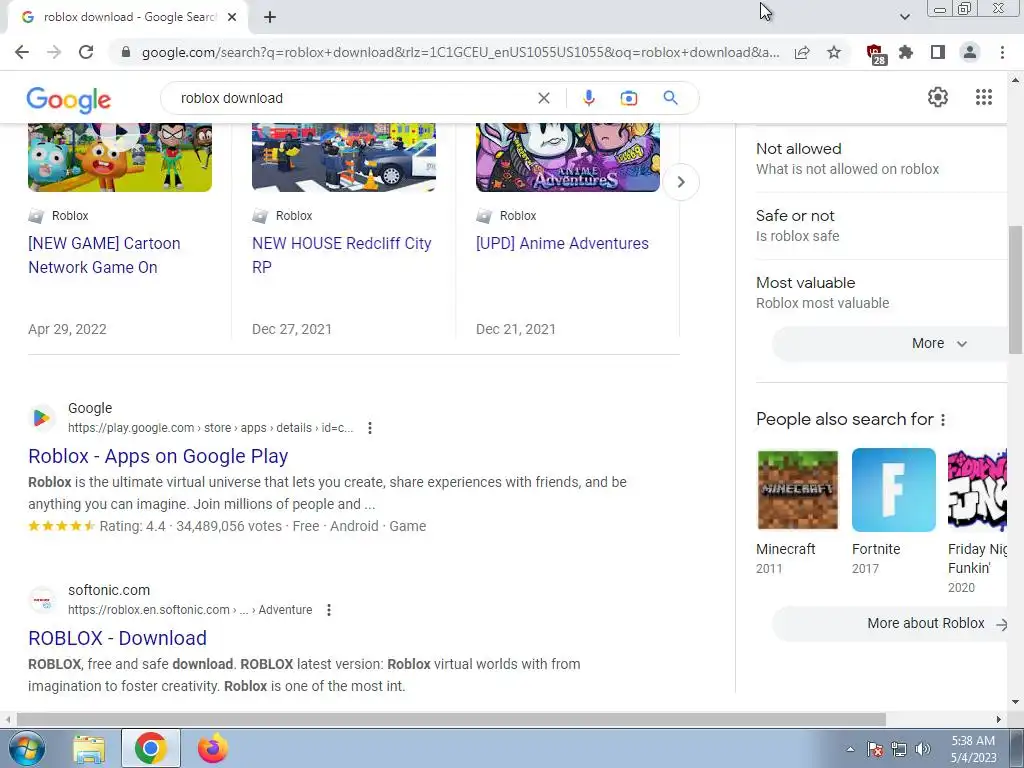Open NEW HOUSE Redcliff City RP video
Viewport: 1024px width, 768px height.
click(342, 255)
